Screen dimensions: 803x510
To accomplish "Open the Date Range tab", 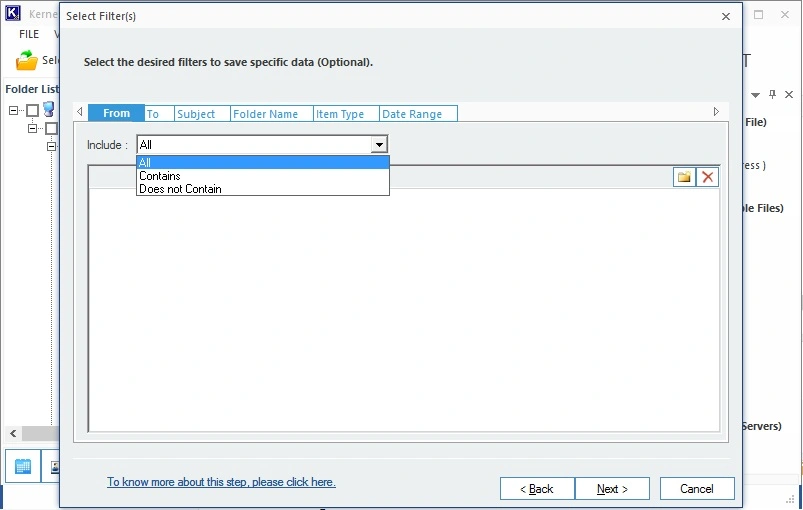I will click(x=411, y=114).
